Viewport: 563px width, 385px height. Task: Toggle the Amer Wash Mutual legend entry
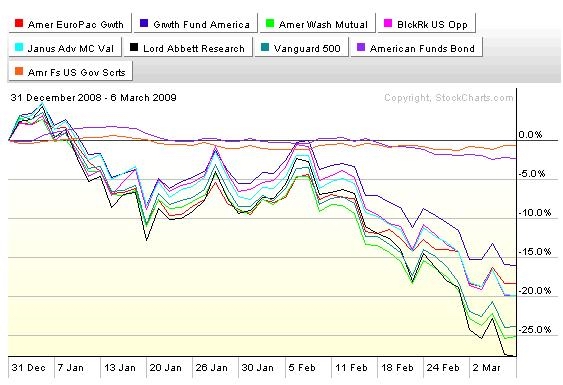318,23
